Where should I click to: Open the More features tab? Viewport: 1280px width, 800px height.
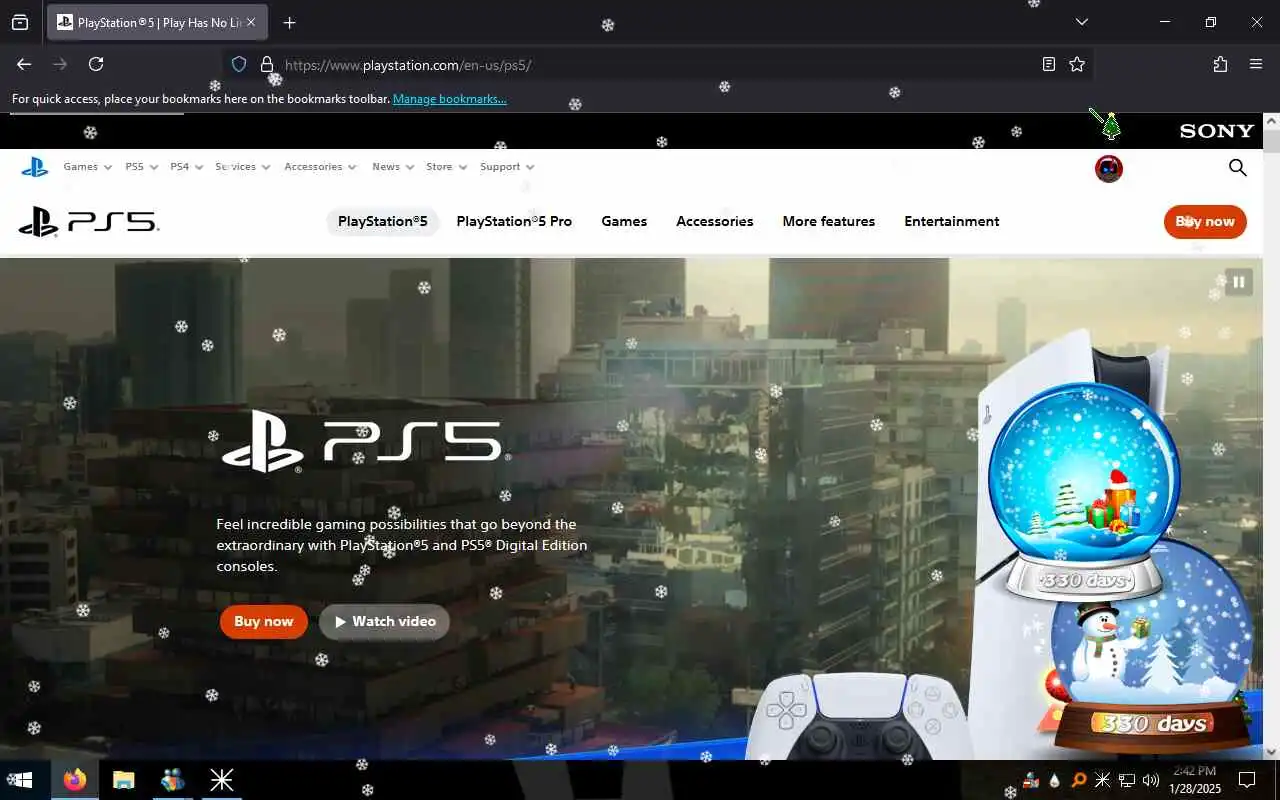pyautogui.click(x=828, y=221)
